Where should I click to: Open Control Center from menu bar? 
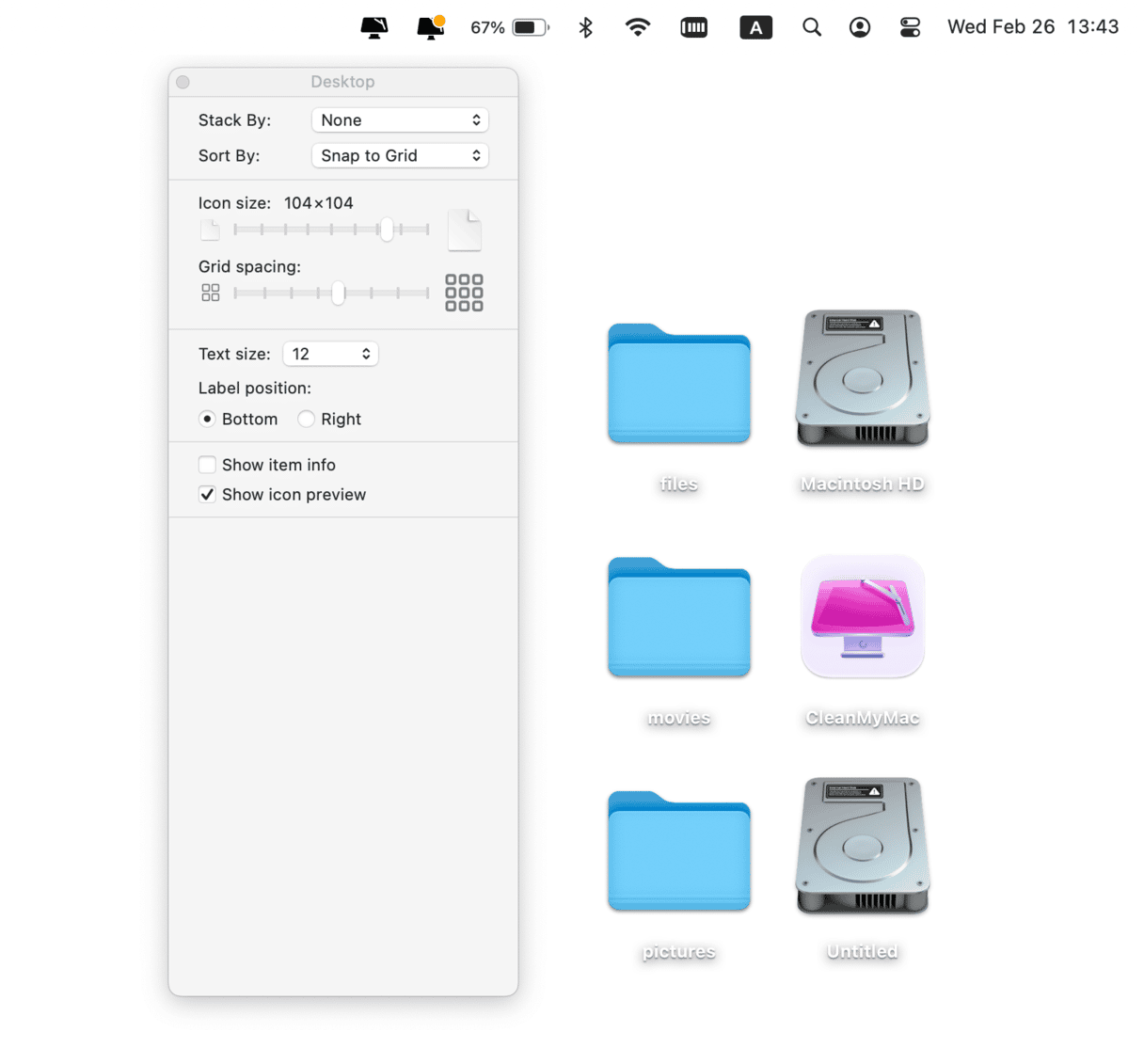click(909, 27)
